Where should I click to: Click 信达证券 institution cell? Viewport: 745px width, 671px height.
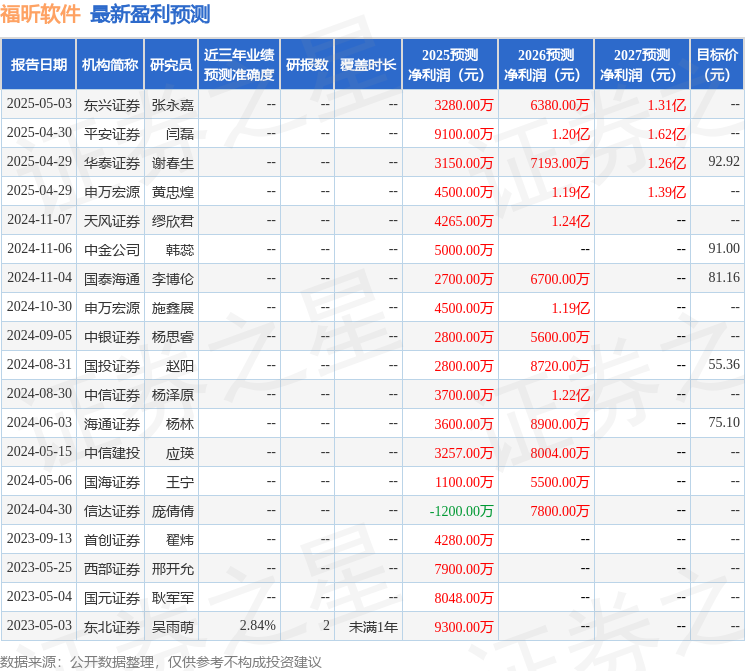click(112, 511)
